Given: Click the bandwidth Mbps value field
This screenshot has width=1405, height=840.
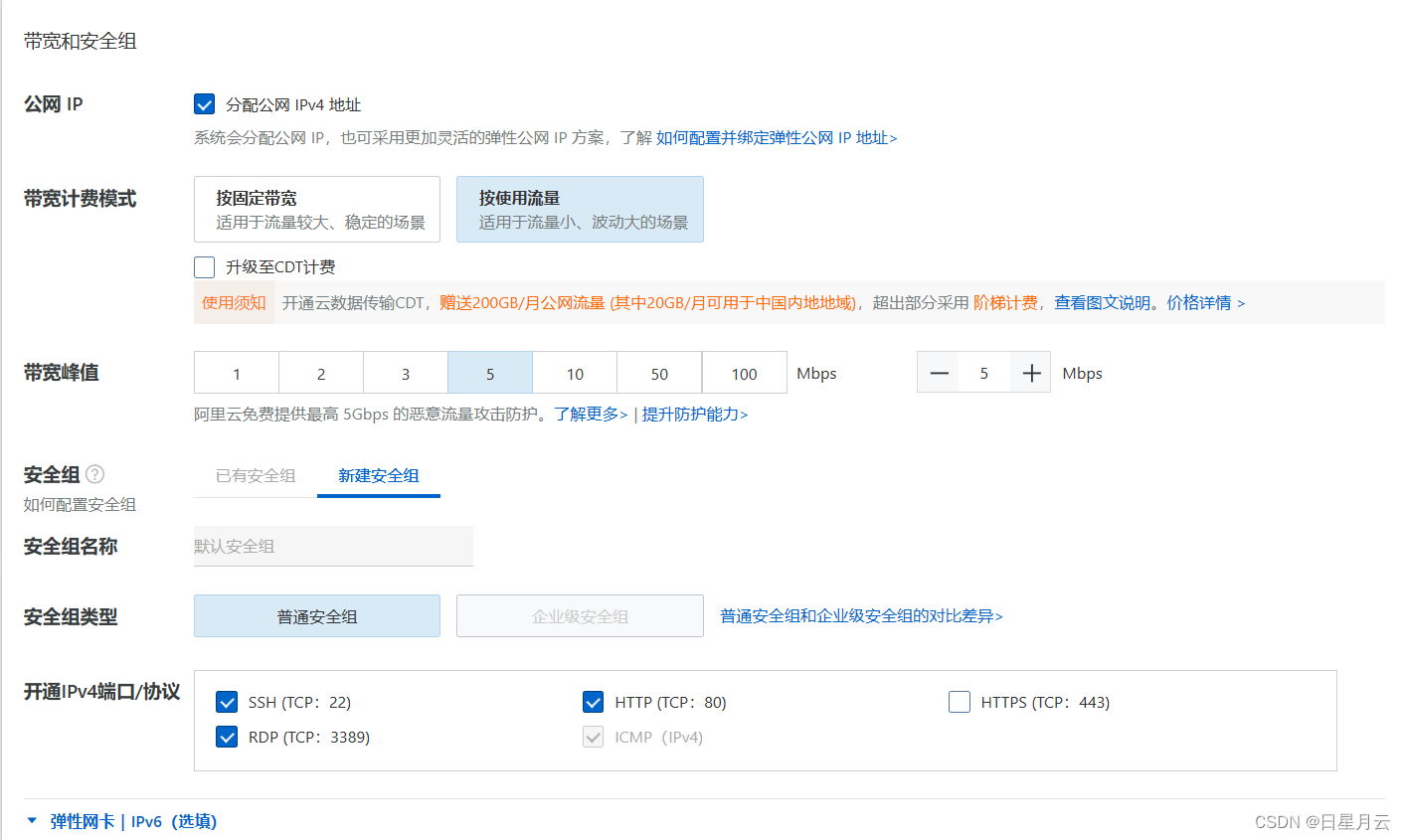Looking at the screenshot, I should [x=984, y=373].
